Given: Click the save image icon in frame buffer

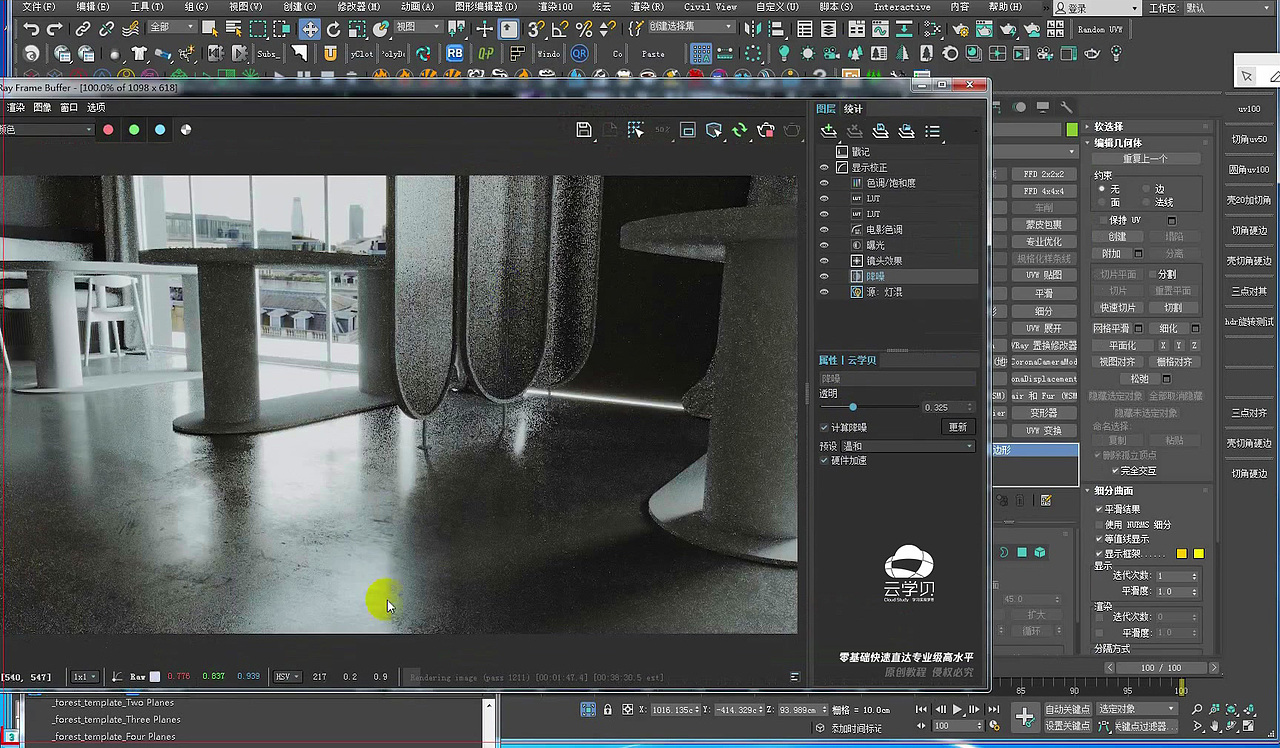Looking at the screenshot, I should coord(585,130).
